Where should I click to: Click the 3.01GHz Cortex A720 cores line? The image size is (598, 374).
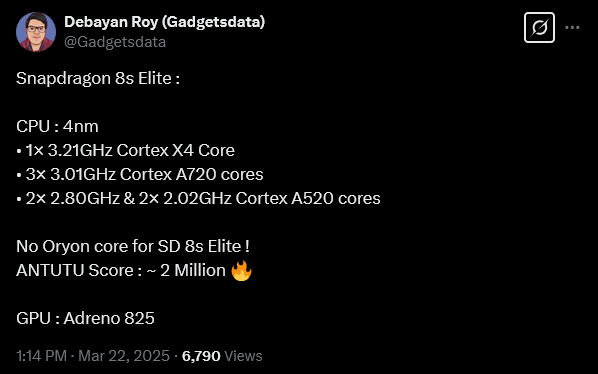pyautogui.click(x=140, y=174)
